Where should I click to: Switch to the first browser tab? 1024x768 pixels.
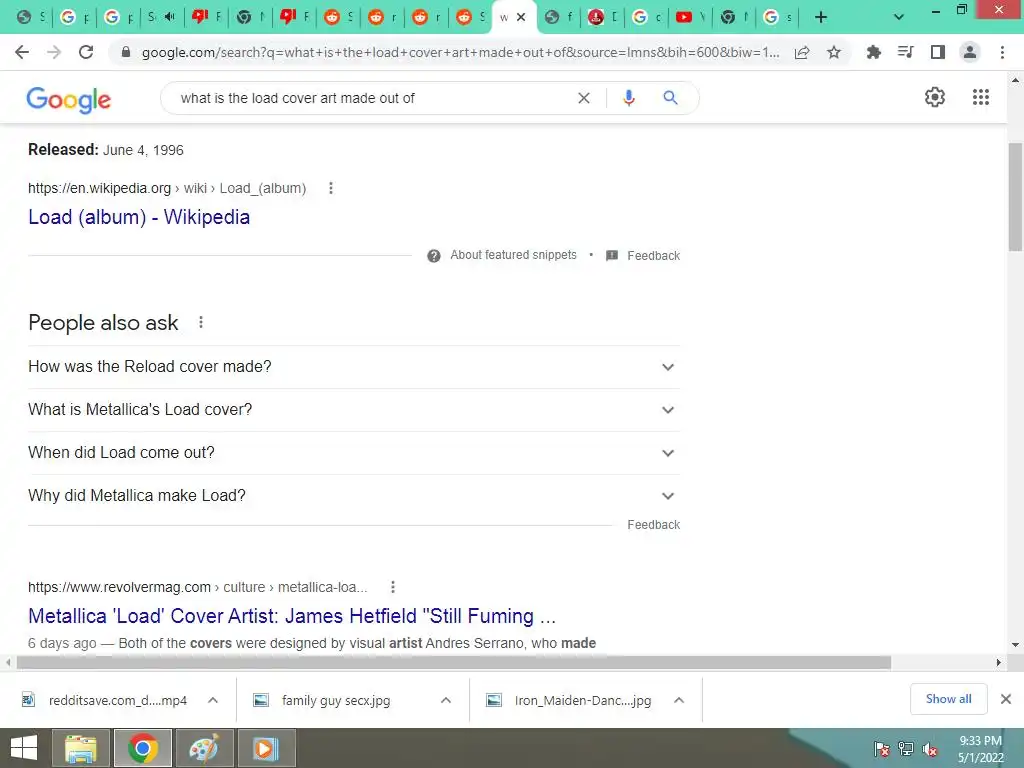29,17
